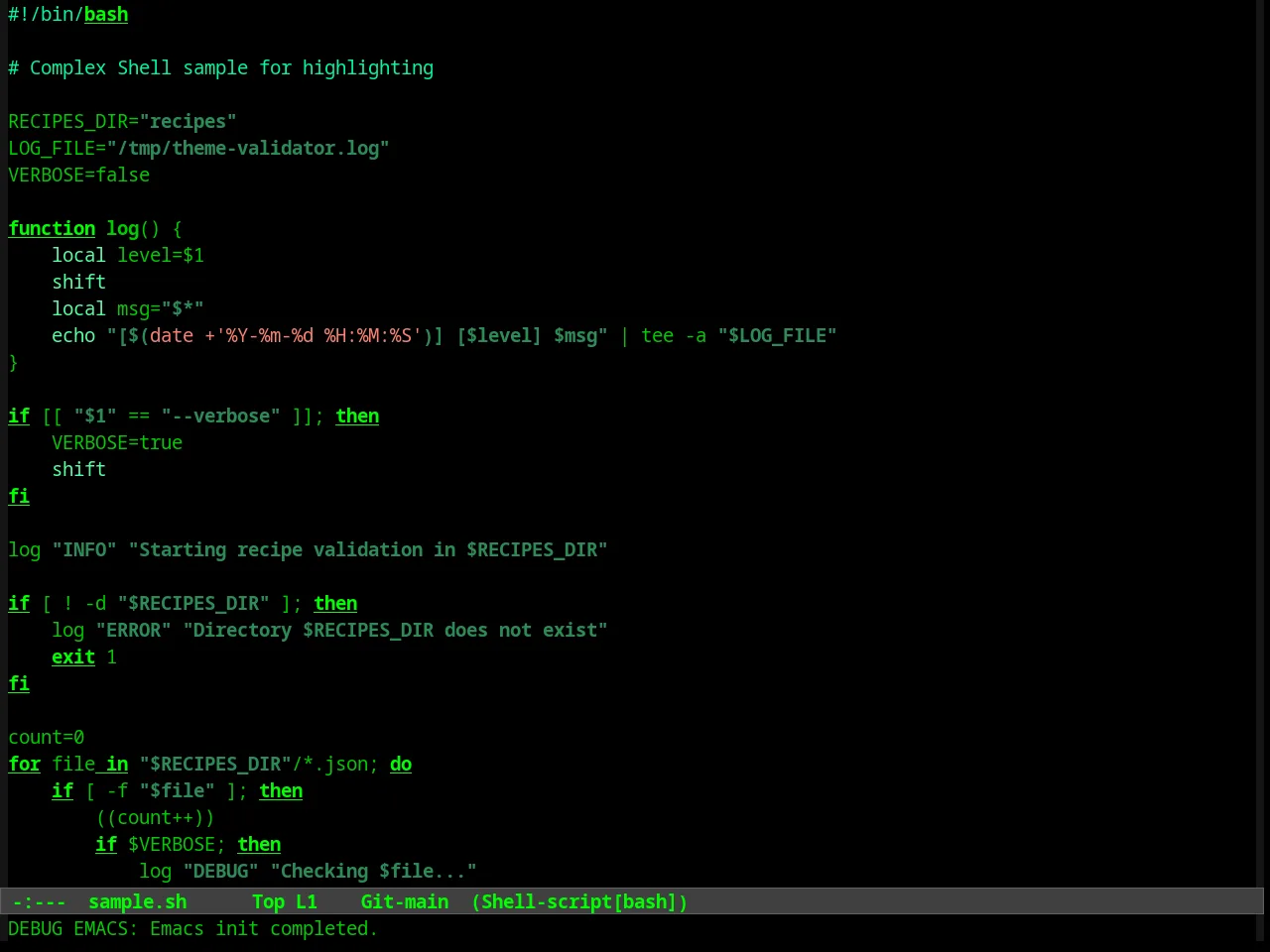Screen dimensions: 1270x952
Task: Click the 'for' keyword of the file loop
Action: tap(25, 764)
